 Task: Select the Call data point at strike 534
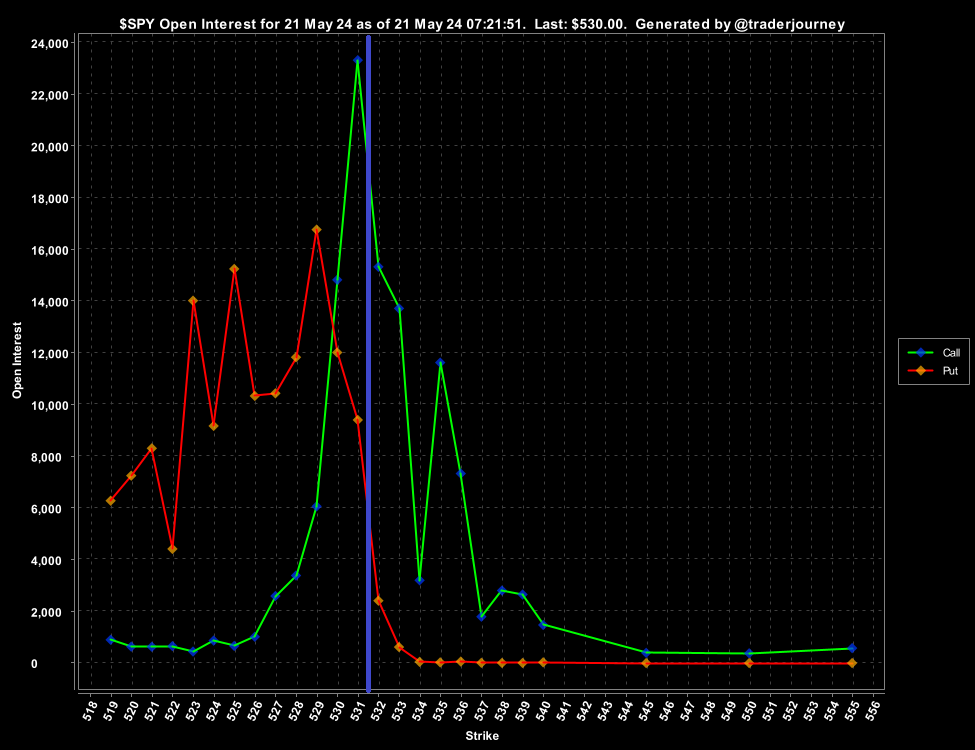[x=420, y=581]
